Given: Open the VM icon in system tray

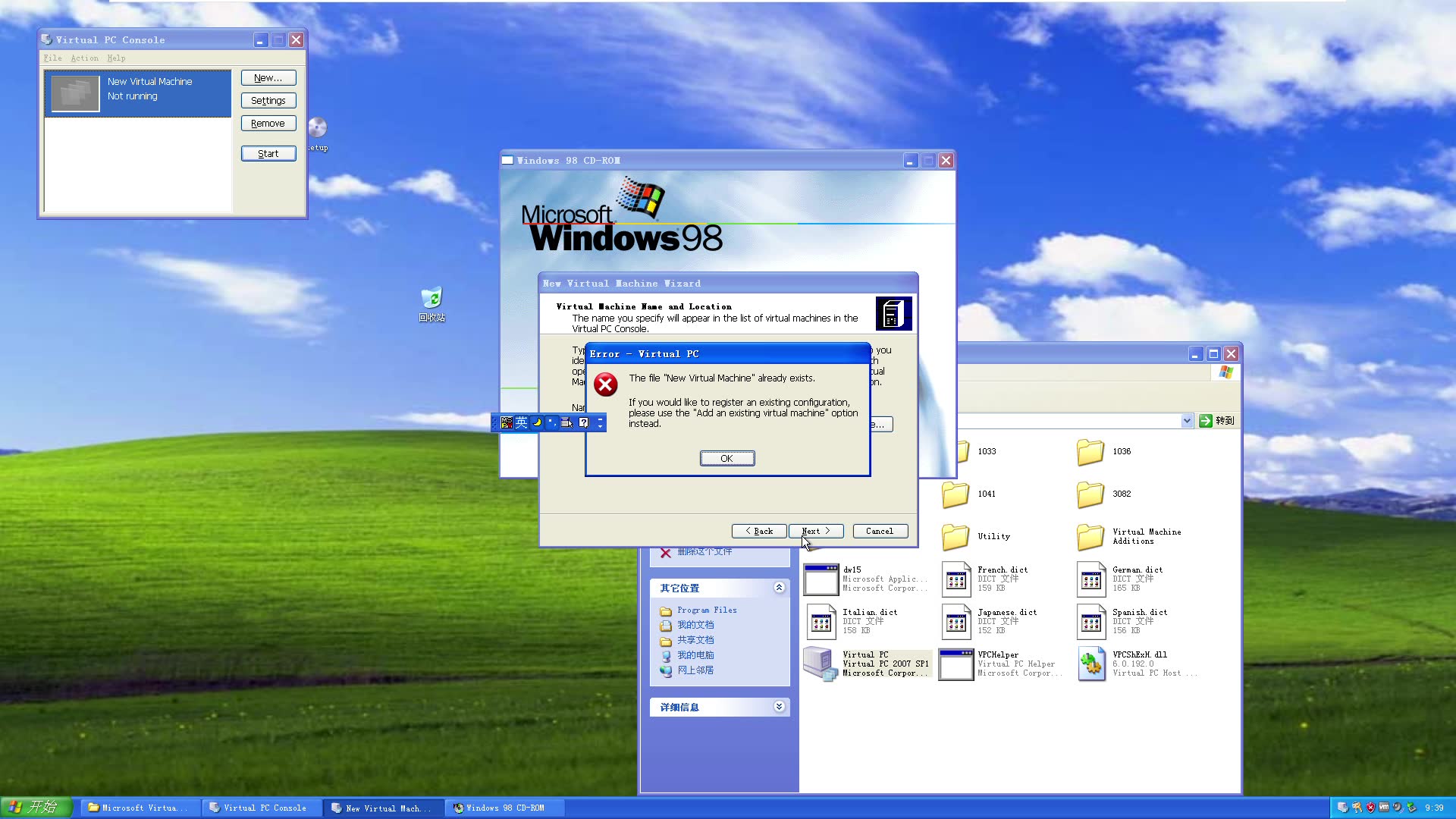Looking at the screenshot, I should (x=1384, y=807).
